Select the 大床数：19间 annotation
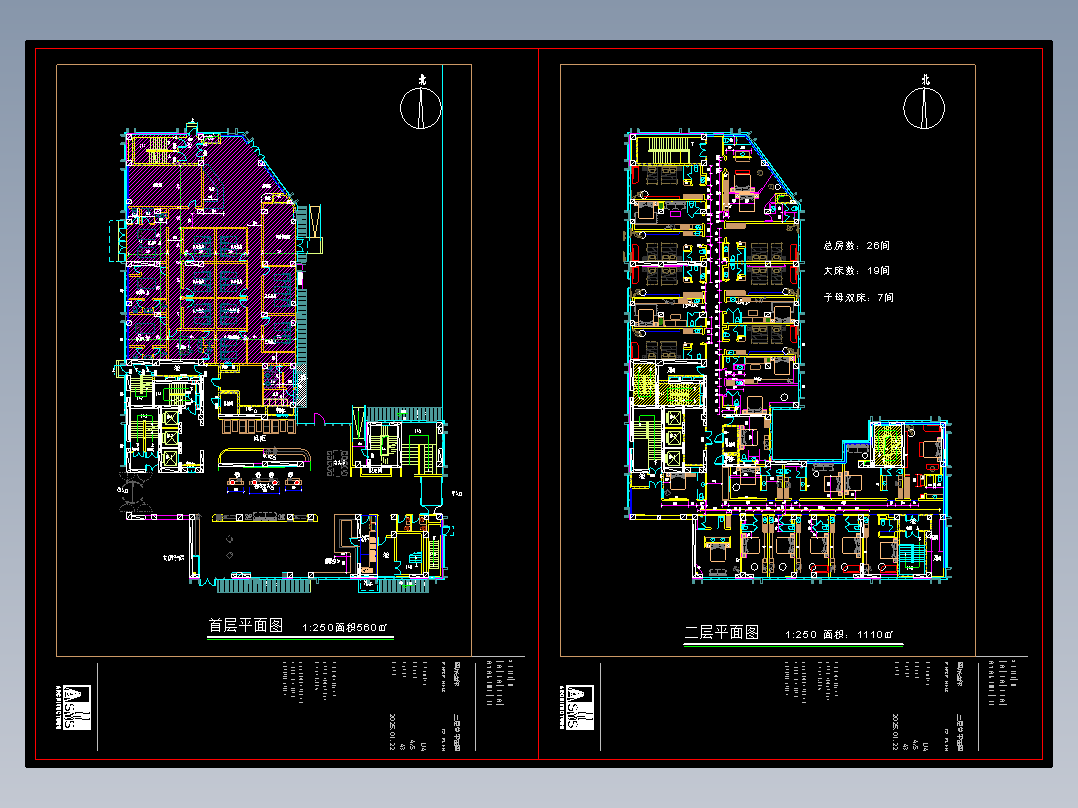 pos(857,271)
